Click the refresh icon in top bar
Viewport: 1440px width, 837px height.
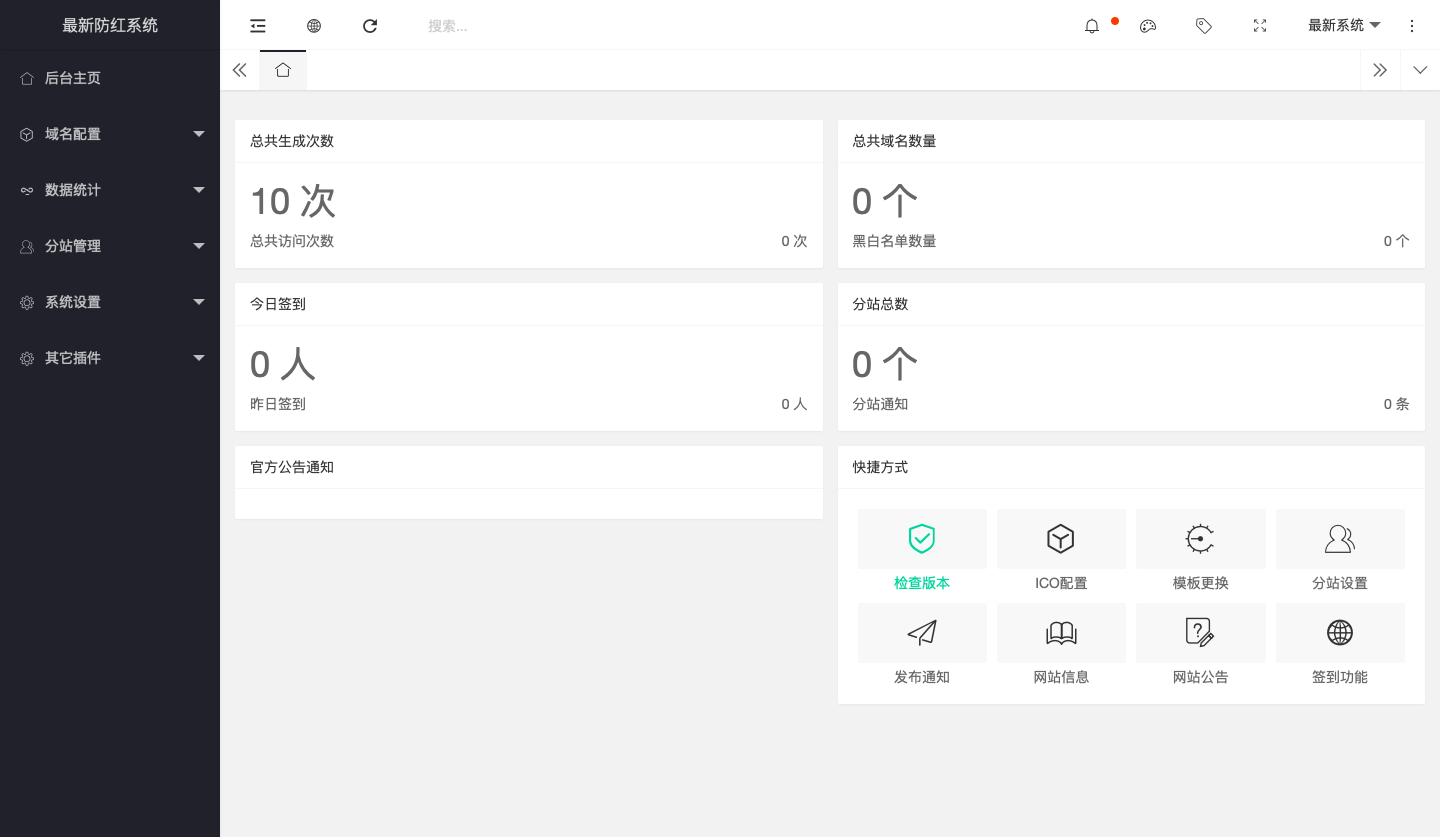370,26
